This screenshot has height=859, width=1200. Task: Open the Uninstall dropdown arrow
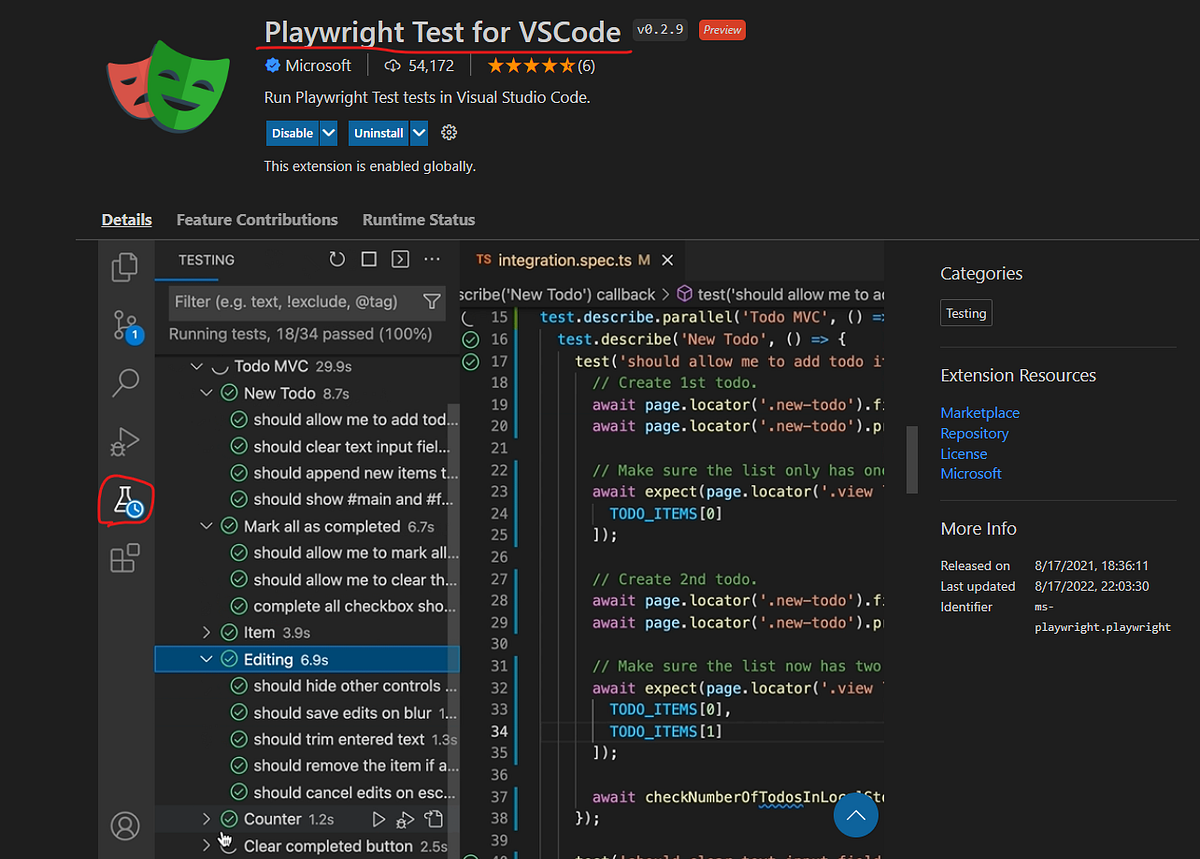click(x=418, y=132)
